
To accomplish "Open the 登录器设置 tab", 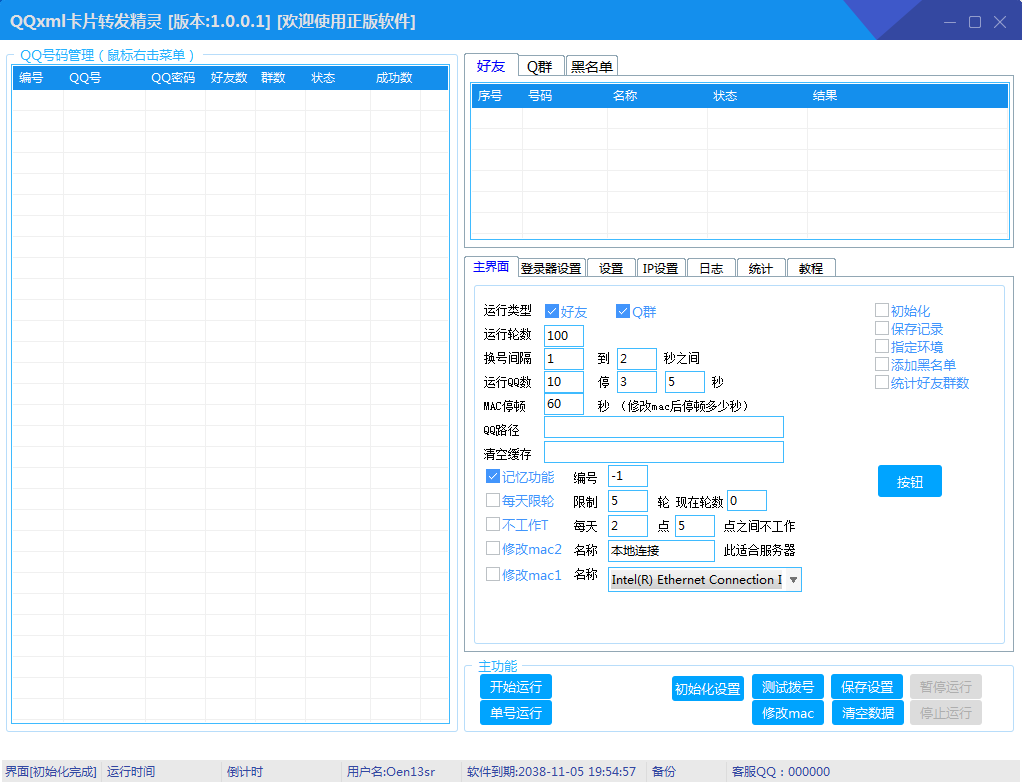I will (551, 269).
